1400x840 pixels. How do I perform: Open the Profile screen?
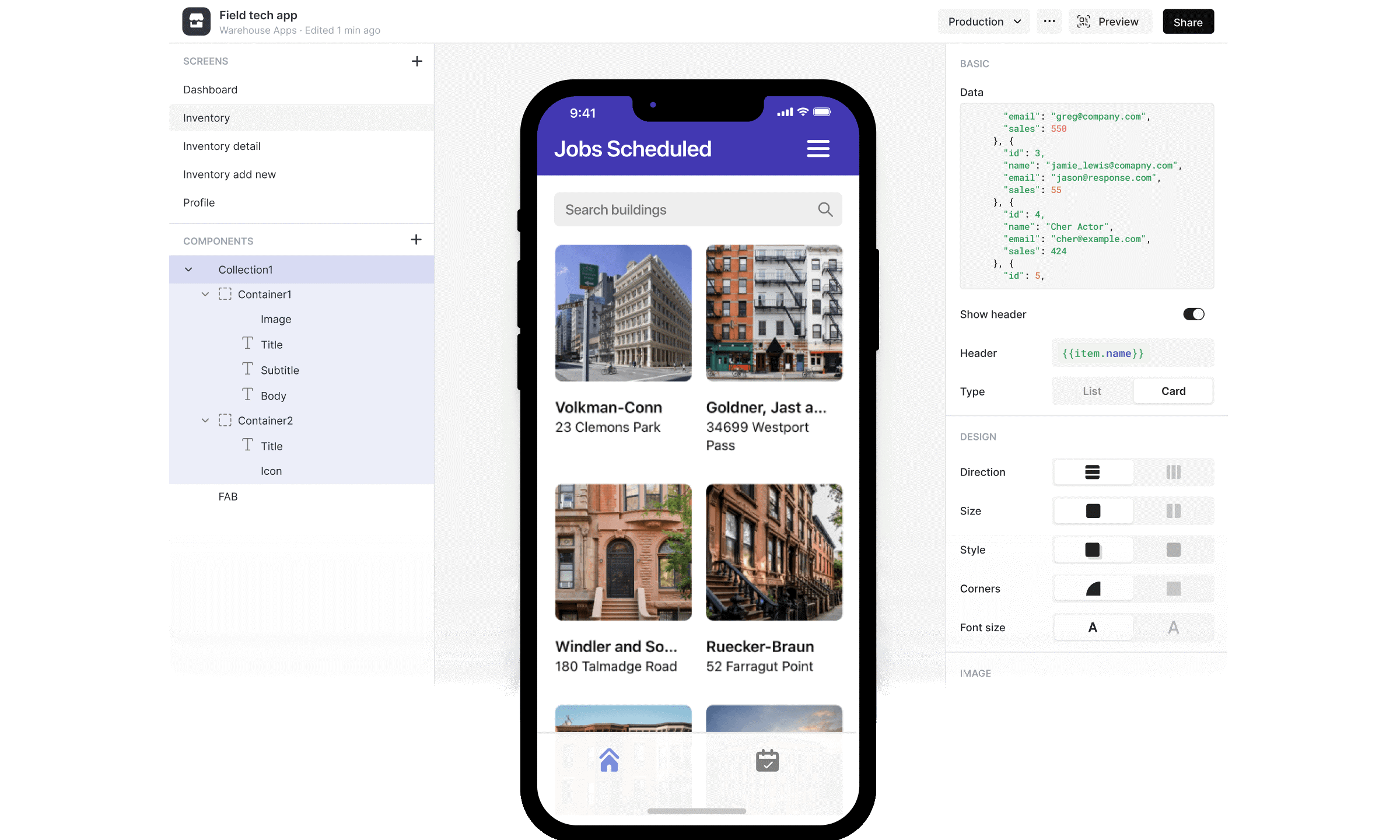(302, 202)
